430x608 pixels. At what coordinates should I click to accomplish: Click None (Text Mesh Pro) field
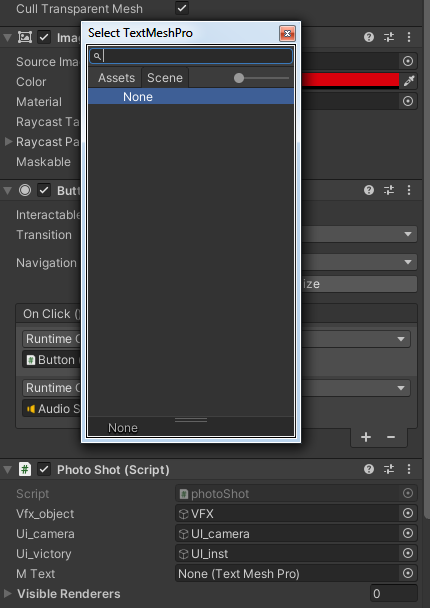287,573
